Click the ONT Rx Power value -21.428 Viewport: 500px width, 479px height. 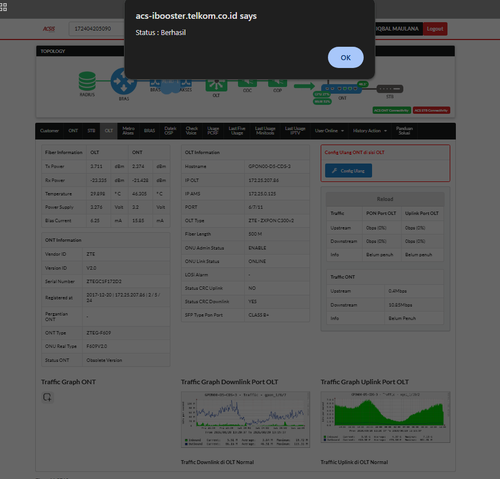[140, 180]
